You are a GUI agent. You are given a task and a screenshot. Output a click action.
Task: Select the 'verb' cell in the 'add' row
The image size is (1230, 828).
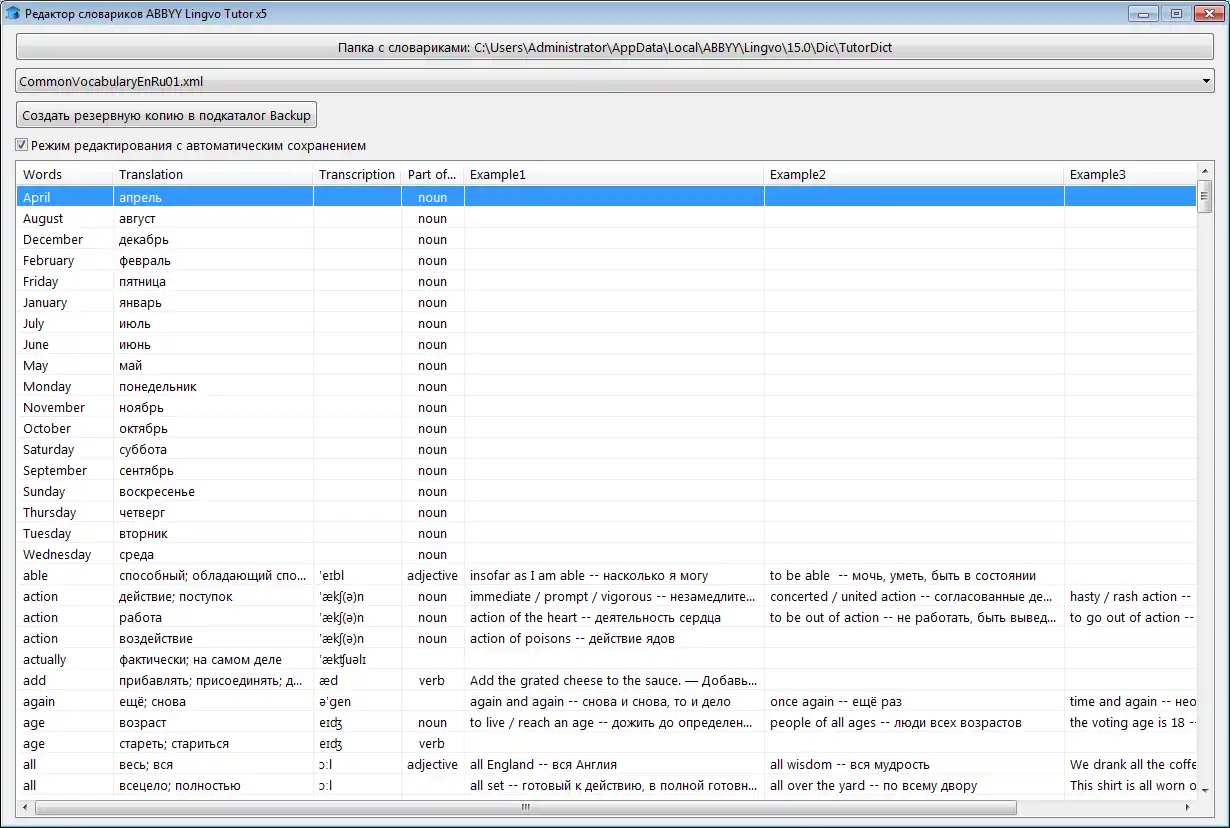[432, 681]
